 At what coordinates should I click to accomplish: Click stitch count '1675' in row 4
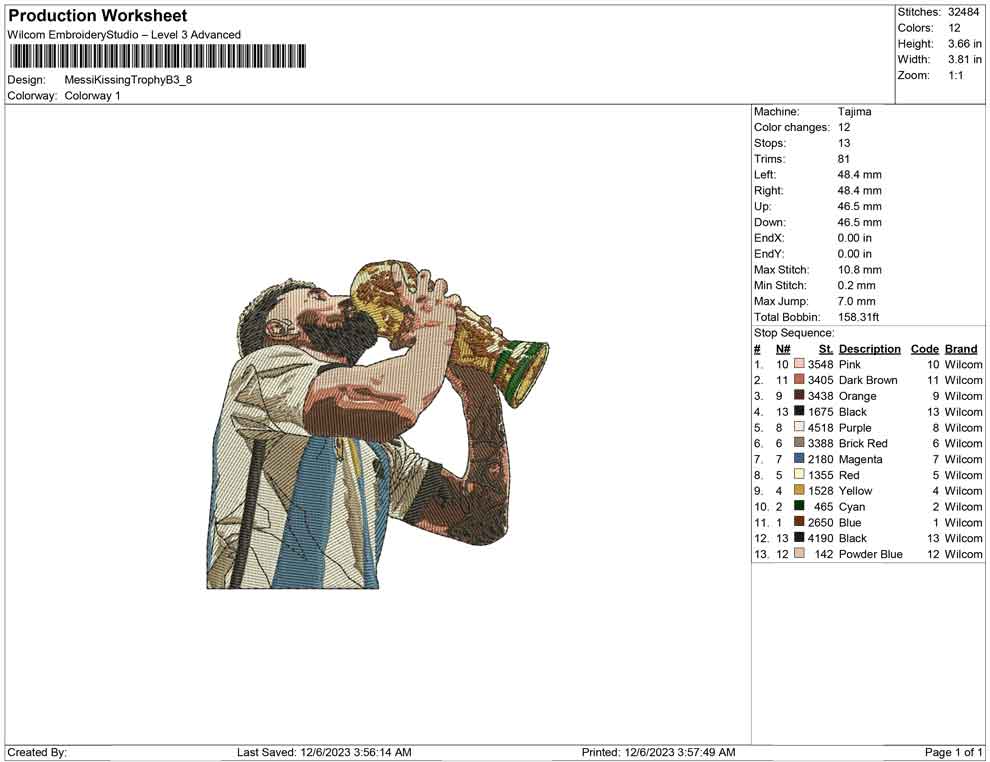tap(820, 412)
